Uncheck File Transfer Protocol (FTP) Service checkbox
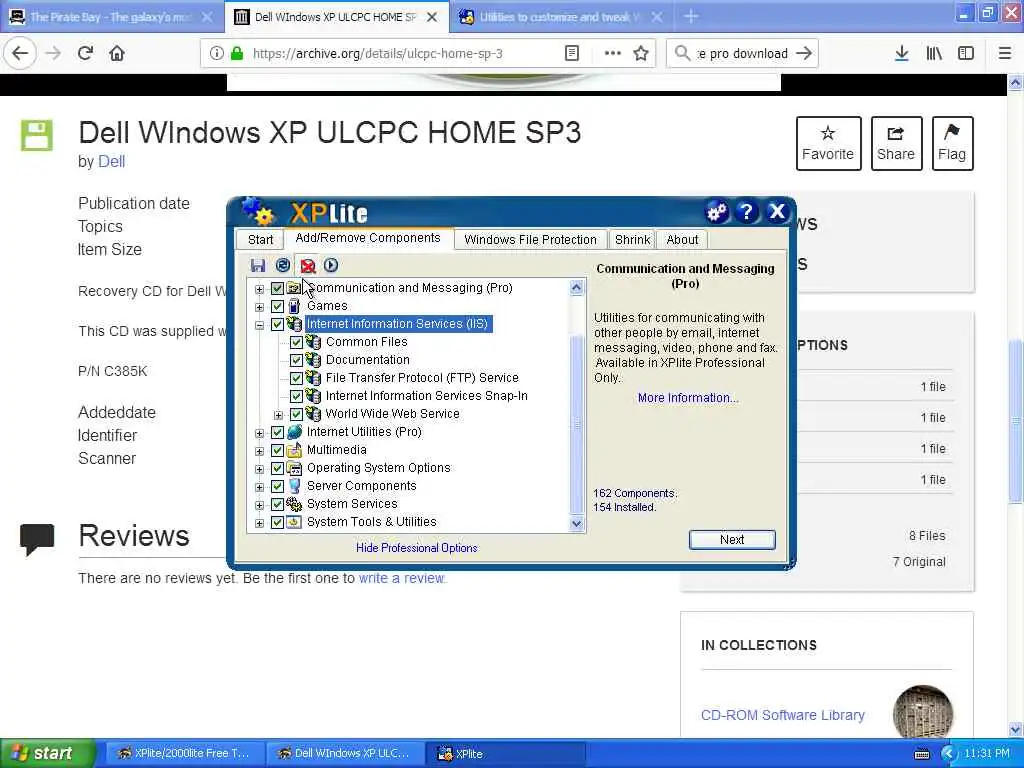The height and width of the screenshot is (768, 1024). pos(296,378)
